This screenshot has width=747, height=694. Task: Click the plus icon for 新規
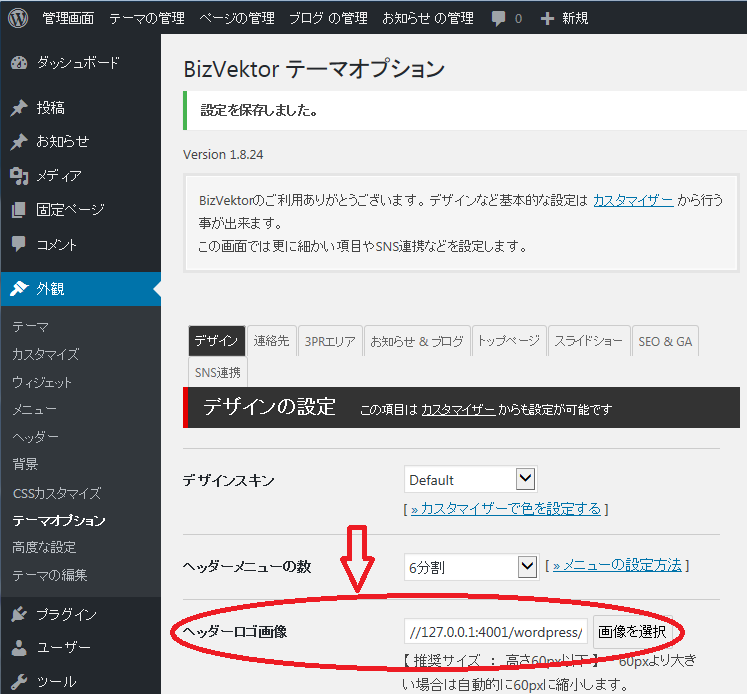546,18
